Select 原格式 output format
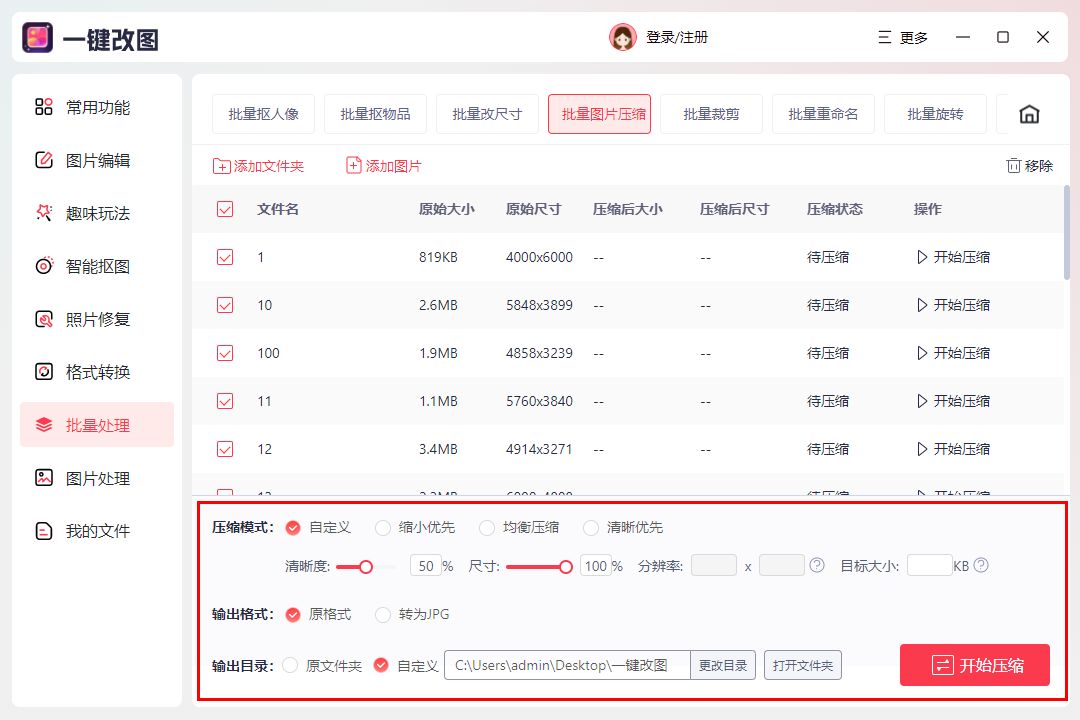The width and height of the screenshot is (1080, 720). click(293, 615)
